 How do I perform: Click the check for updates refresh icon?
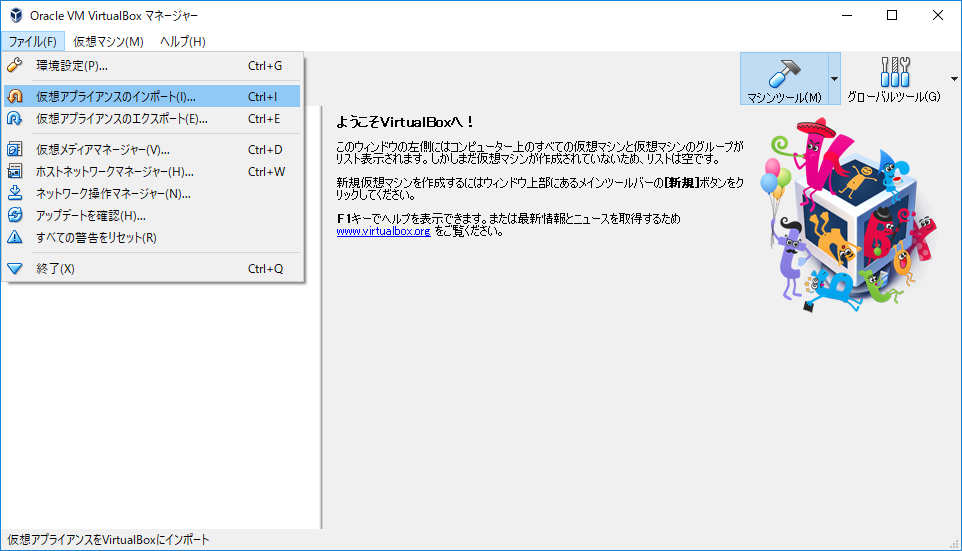15,215
